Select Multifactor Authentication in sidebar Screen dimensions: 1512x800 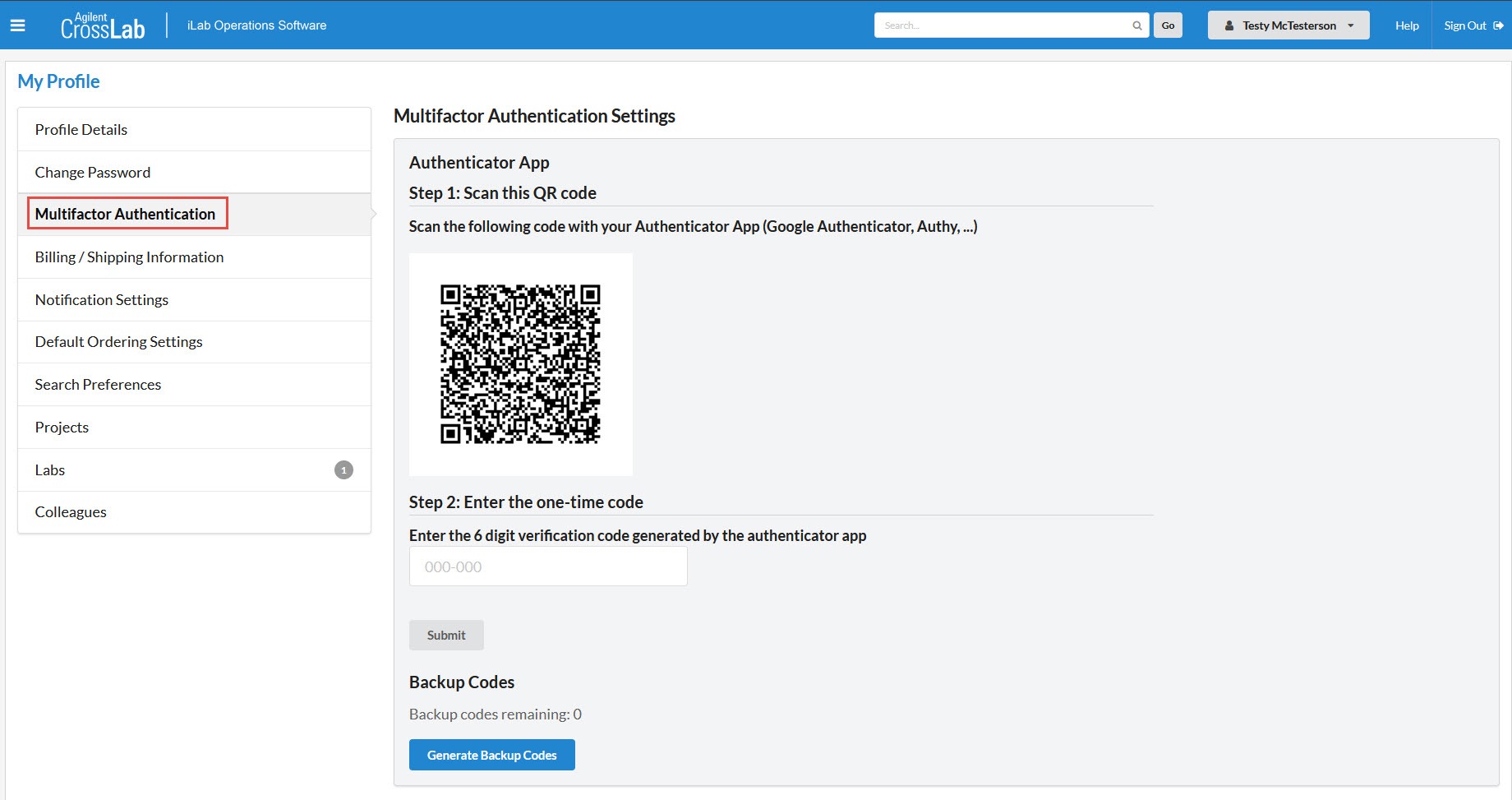tap(125, 214)
